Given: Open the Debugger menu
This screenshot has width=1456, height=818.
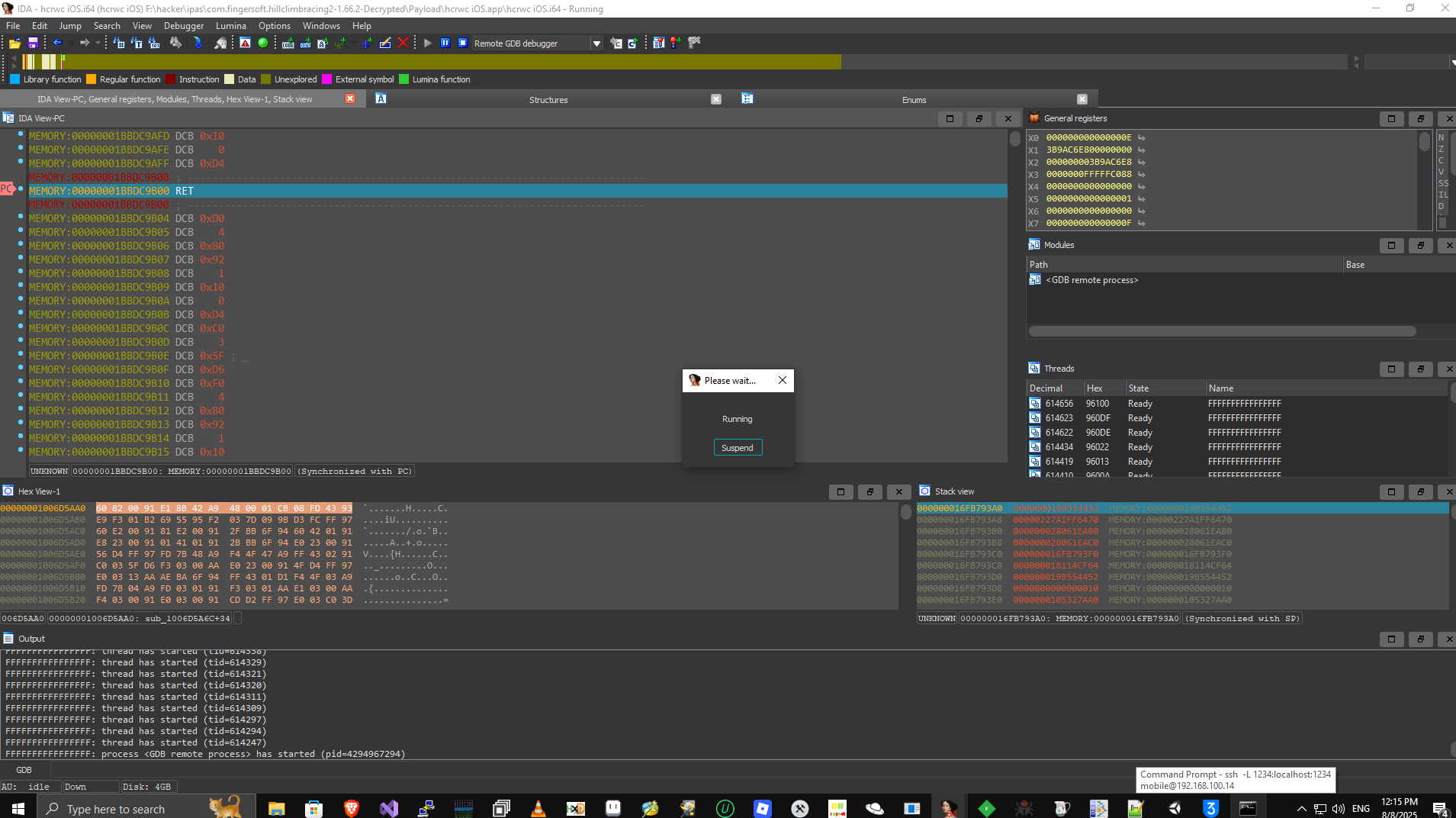Looking at the screenshot, I should [x=183, y=26].
